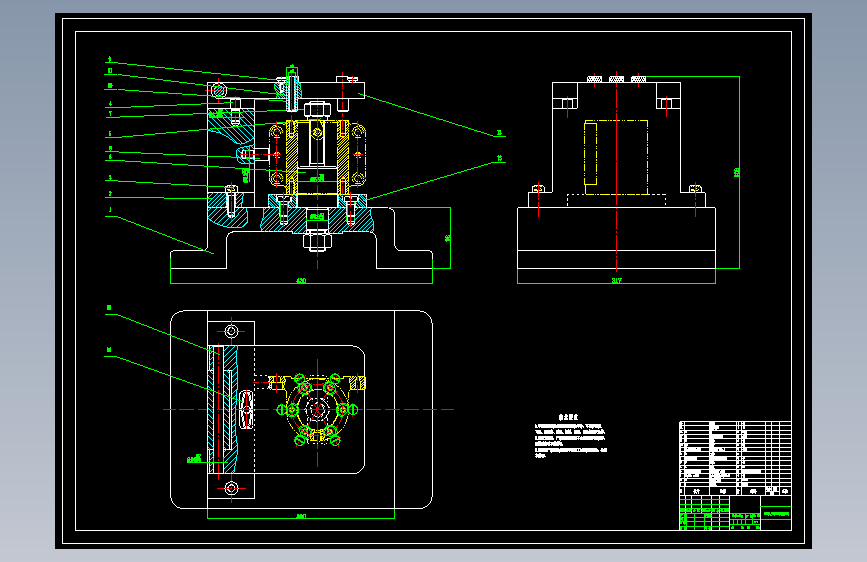867x562 pixels.
Task: Select the right knurled knob atop the side view
Action: 639,79
